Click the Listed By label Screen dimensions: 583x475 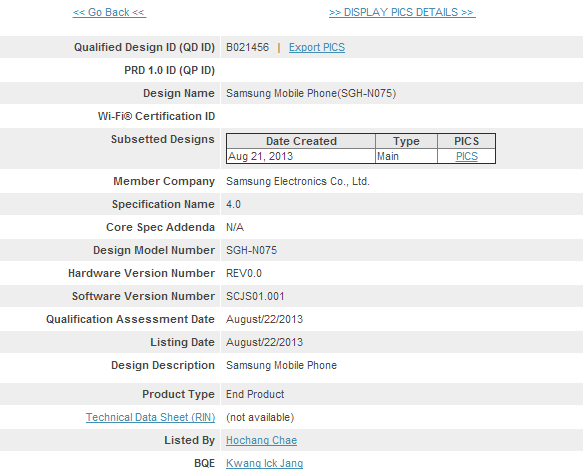click(x=190, y=440)
